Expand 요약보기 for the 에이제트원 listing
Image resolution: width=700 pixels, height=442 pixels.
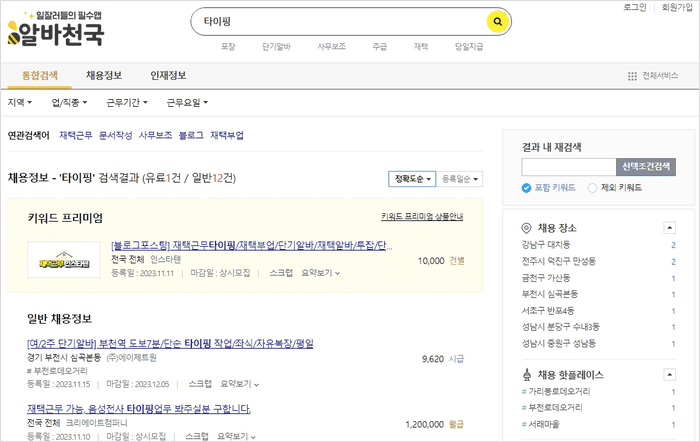(x=240, y=384)
